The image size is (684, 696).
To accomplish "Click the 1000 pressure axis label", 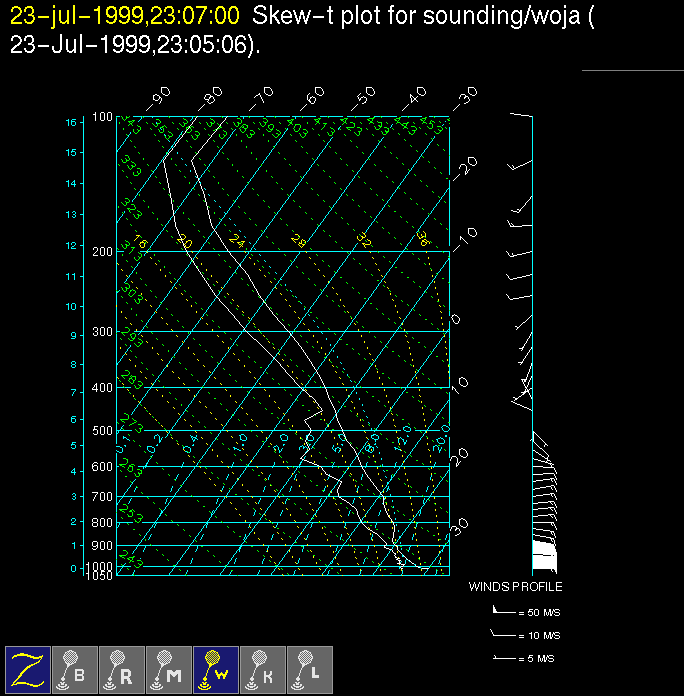I will pyautogui.click(x=100, y=566).
